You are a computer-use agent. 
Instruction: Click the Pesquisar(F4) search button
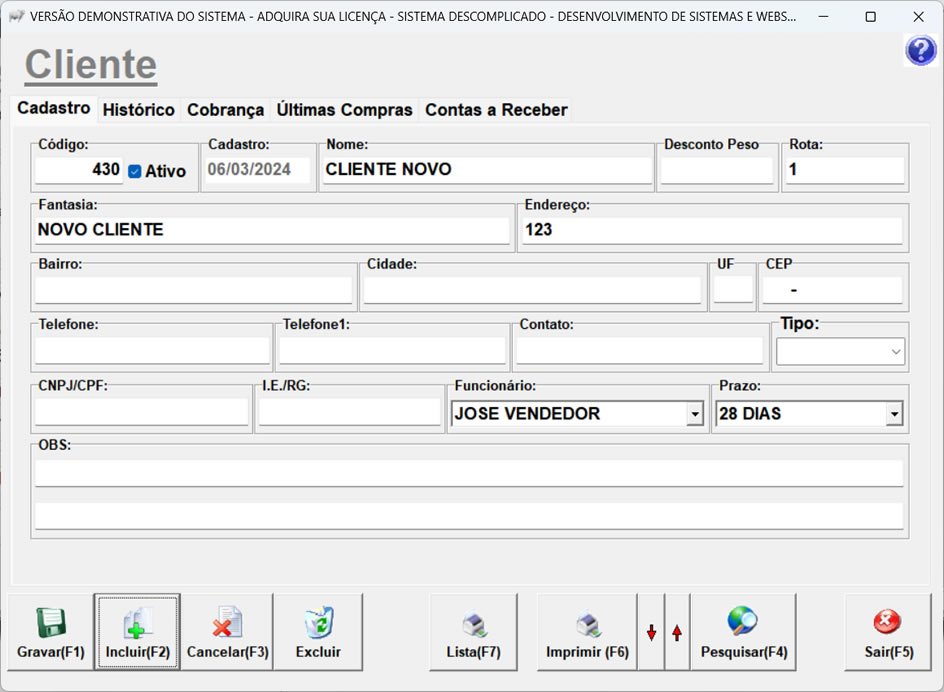point(744,632)
